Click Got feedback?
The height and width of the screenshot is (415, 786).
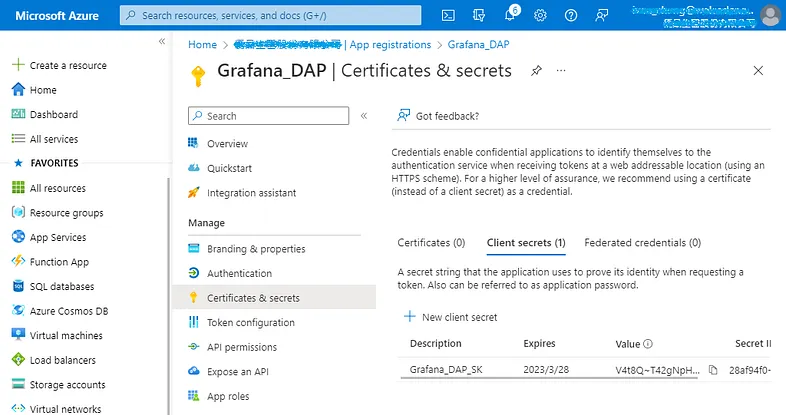click(438, 116)
